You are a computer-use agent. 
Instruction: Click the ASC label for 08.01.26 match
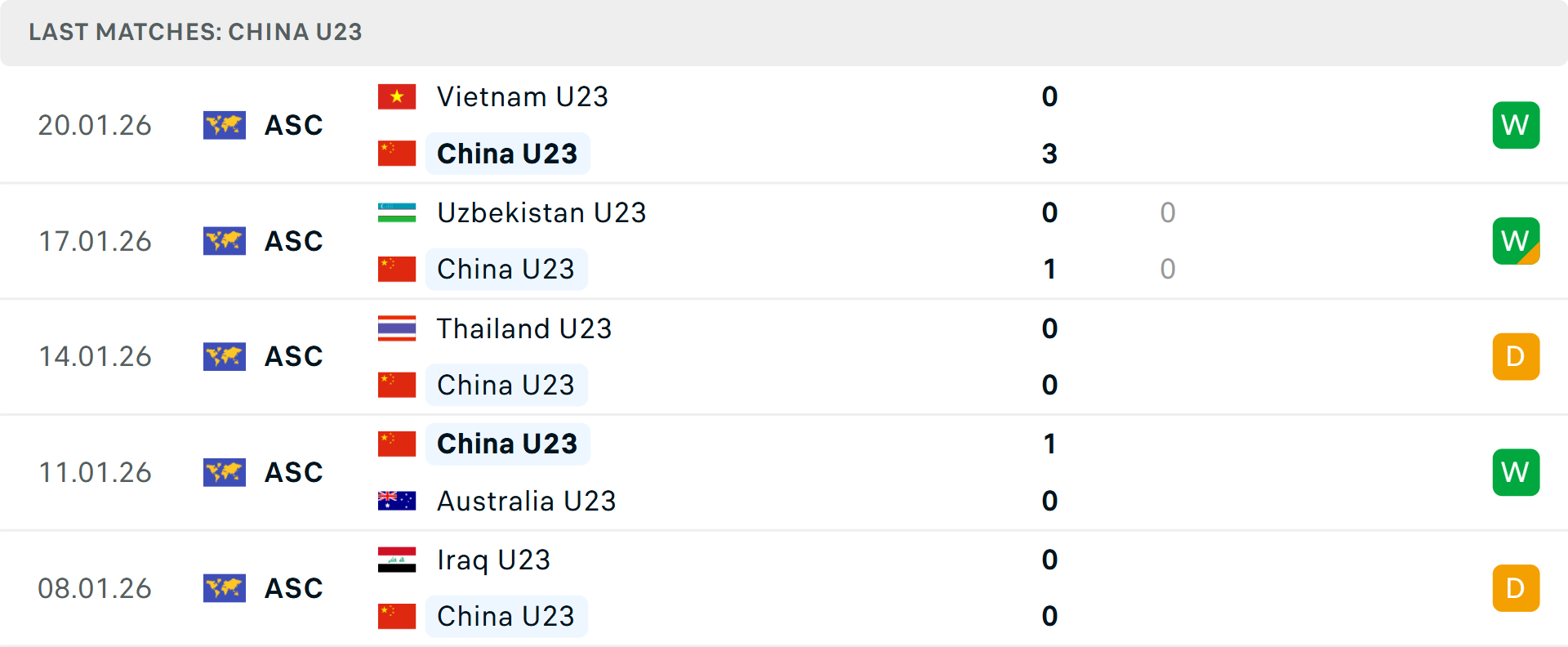[294, 588]
